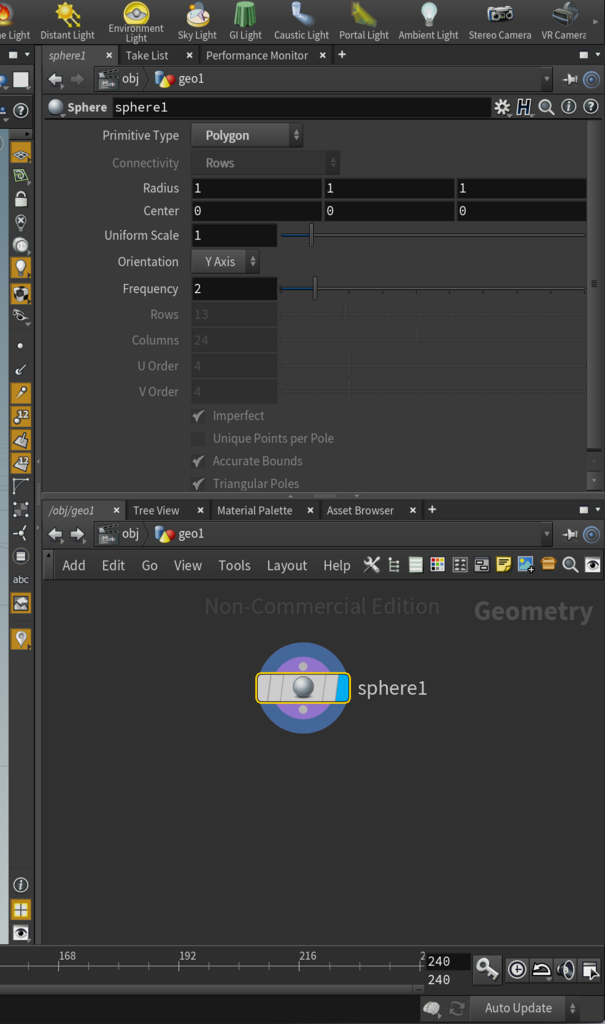Add a sticky note in network editor
The height and width of the screenshot is (1024, 605).
(x=503, y=565)
